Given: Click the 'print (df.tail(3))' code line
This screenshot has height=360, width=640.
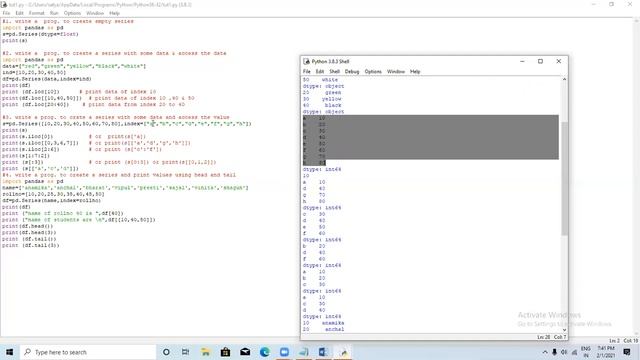Looking at the screenshot, I should (31, 245).
